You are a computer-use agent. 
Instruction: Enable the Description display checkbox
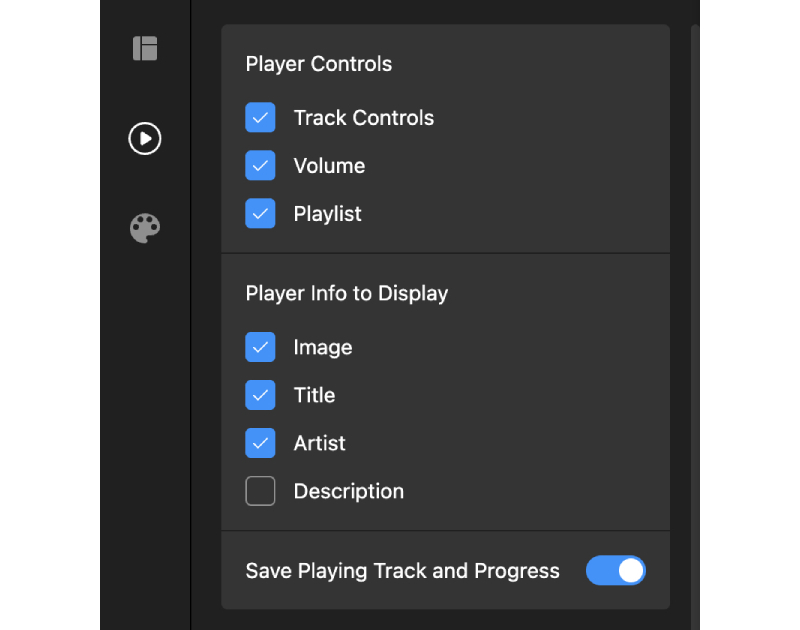[x=260, y=491]
